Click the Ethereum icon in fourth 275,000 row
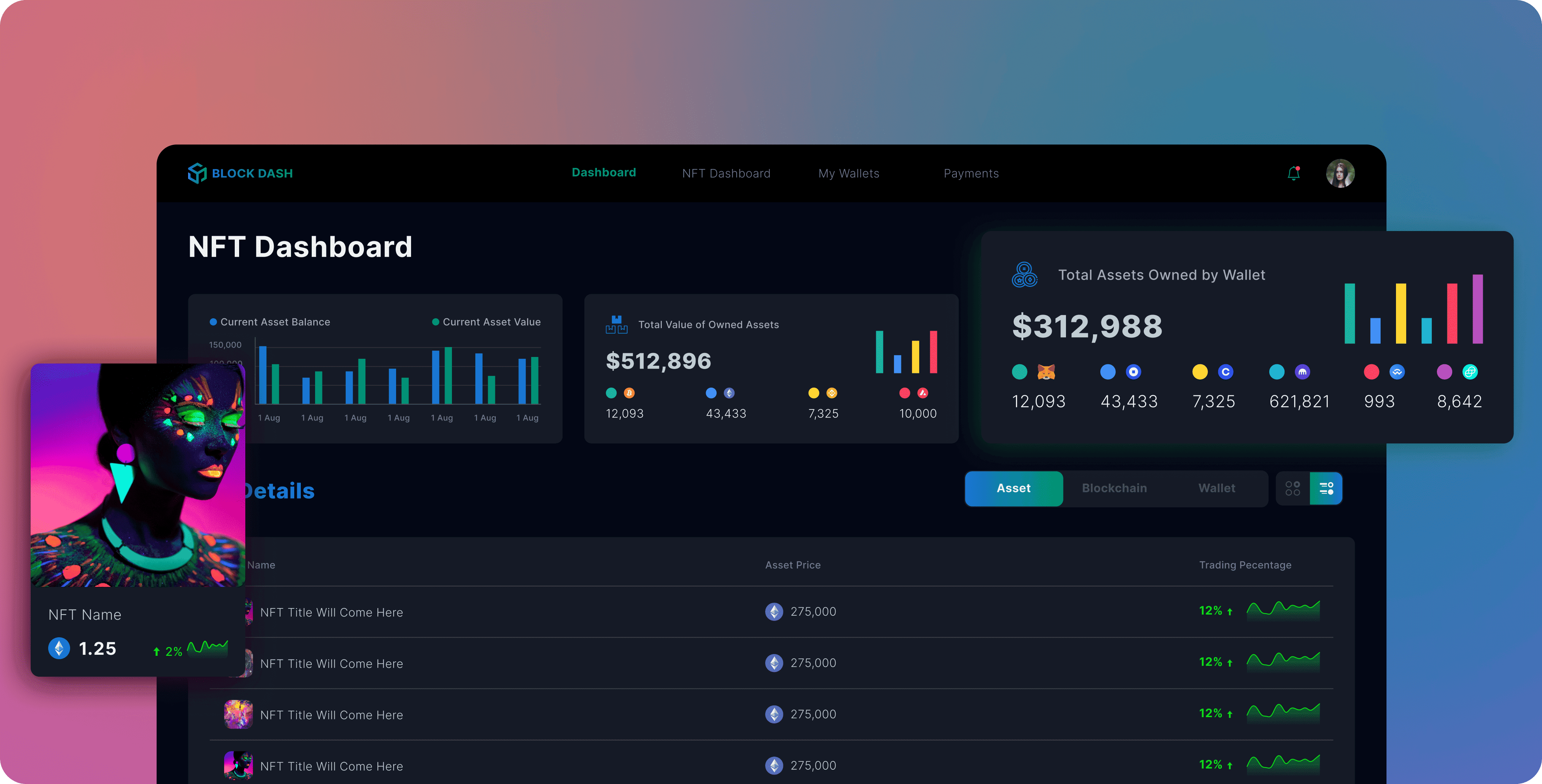The image size is (1542, 784). click(774, 765)
